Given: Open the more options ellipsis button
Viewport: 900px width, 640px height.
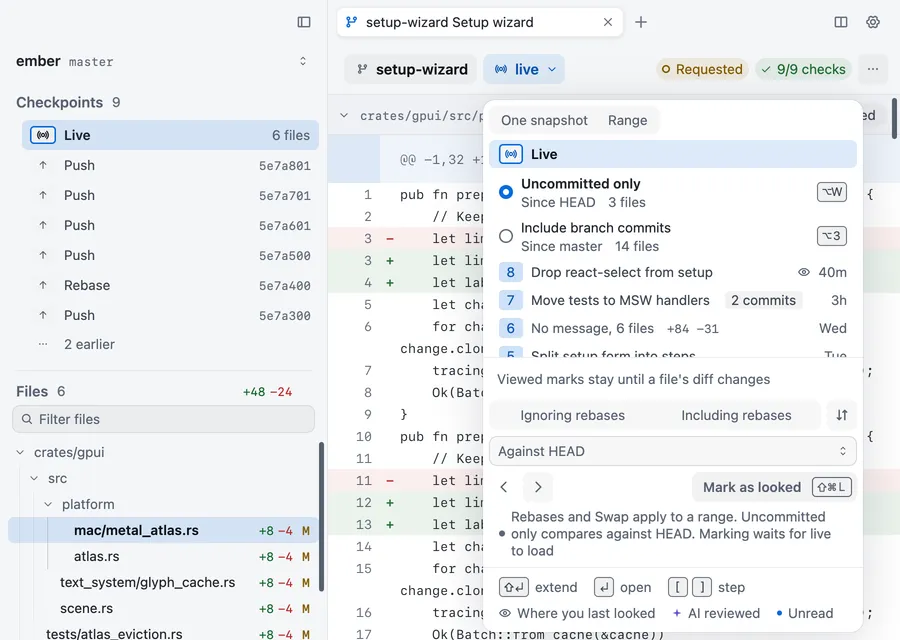Looking at the screenshot, I should coord(872,69).
